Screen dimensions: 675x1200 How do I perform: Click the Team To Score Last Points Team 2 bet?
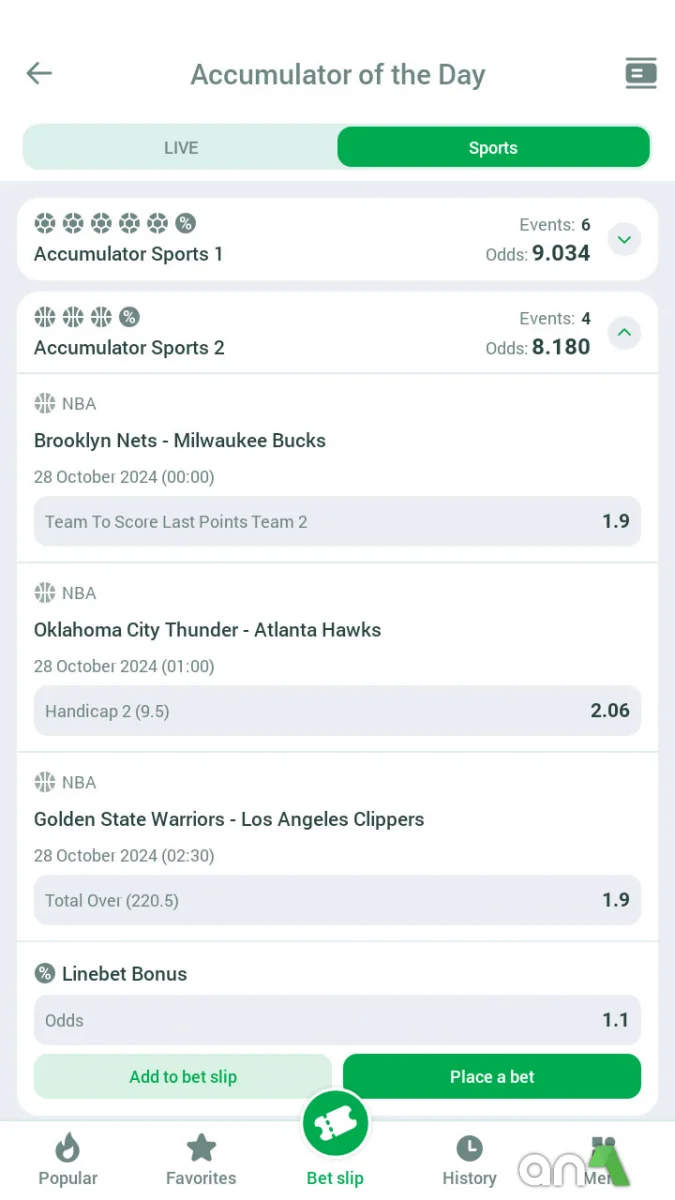pyautogui.click(x=337, y=521)
